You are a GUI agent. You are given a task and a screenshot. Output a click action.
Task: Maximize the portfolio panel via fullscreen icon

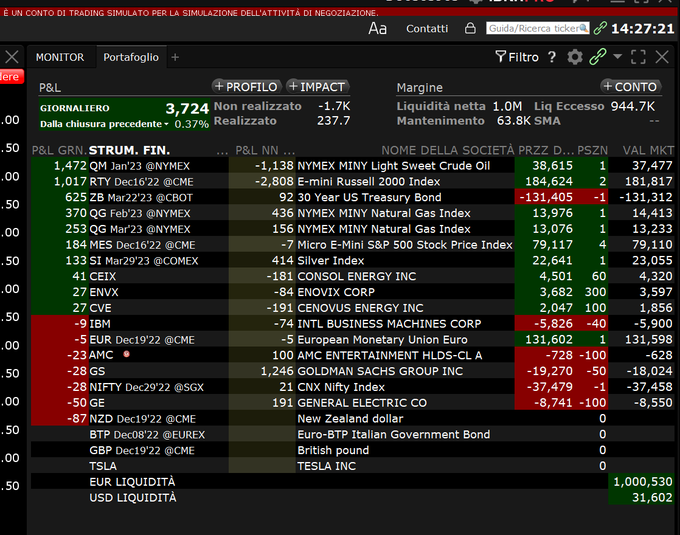coord(638,57)
